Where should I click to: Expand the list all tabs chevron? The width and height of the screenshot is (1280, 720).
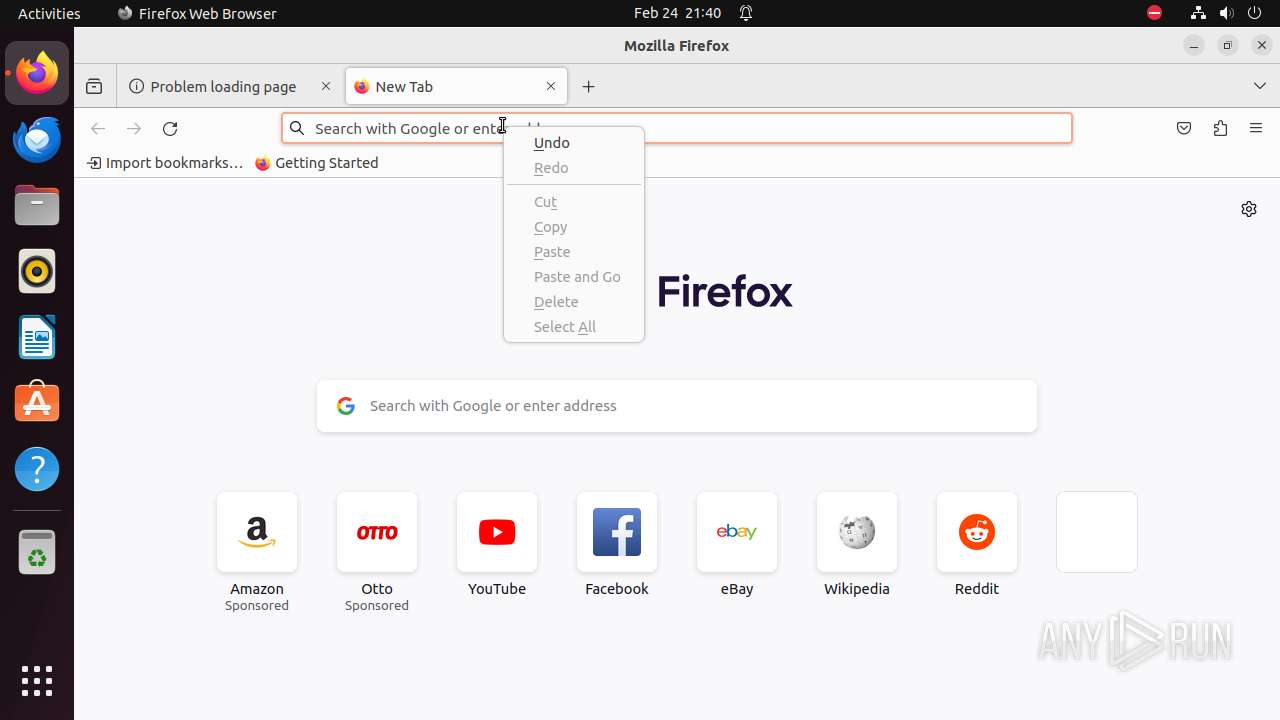(x=1260, y=86)
